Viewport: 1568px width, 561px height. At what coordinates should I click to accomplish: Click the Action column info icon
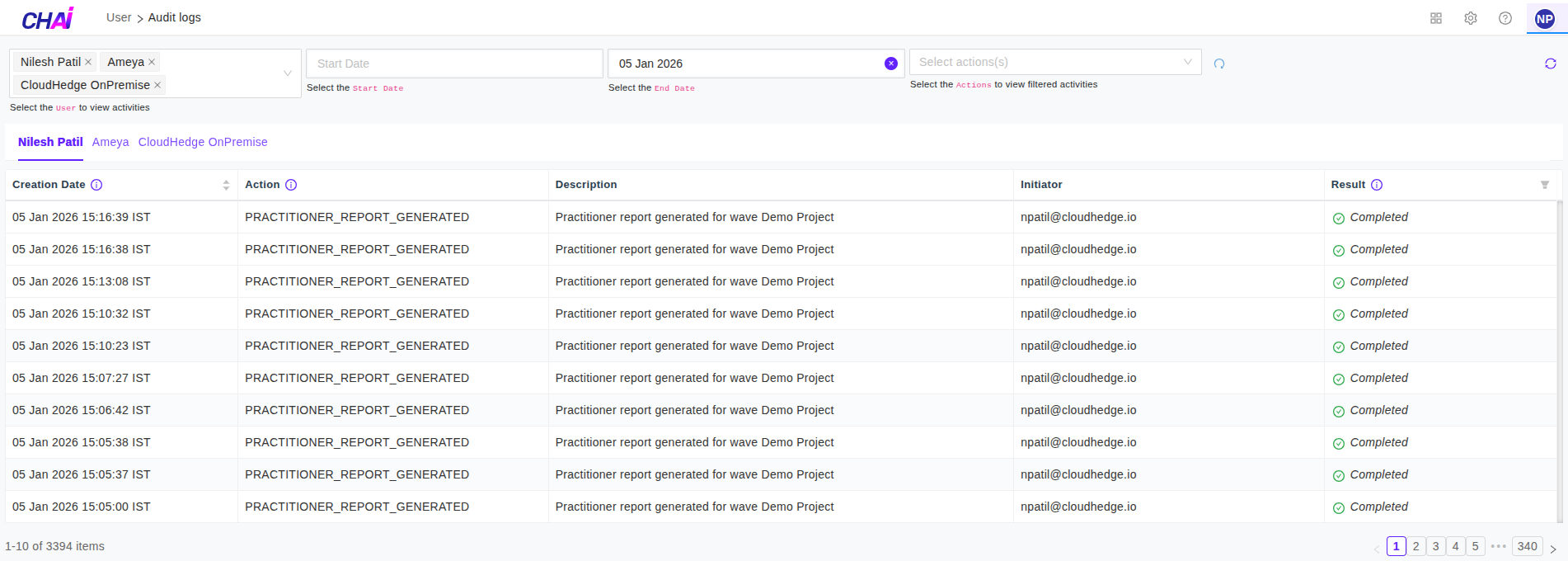click(291, 185)
